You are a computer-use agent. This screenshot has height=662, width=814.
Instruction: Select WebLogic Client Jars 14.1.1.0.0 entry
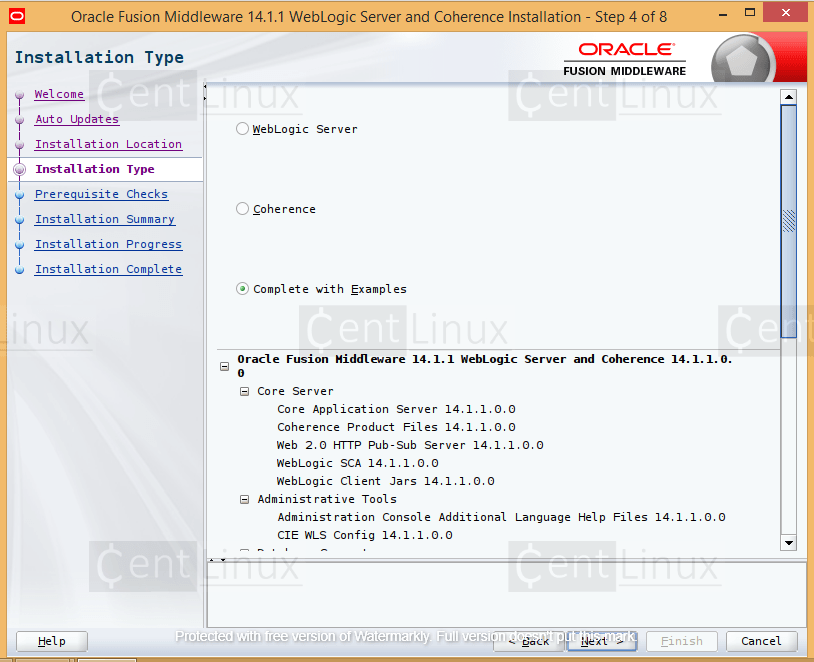386,481
